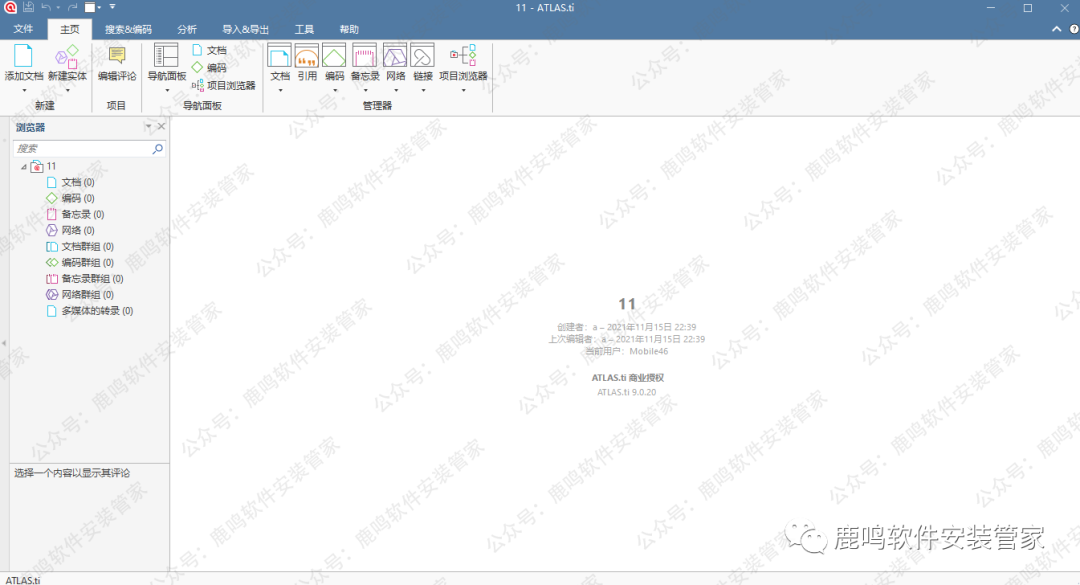1080x585 pixels.
Task: Click the search magnifier in the 浏览器 panel
Action: (157, 148)
